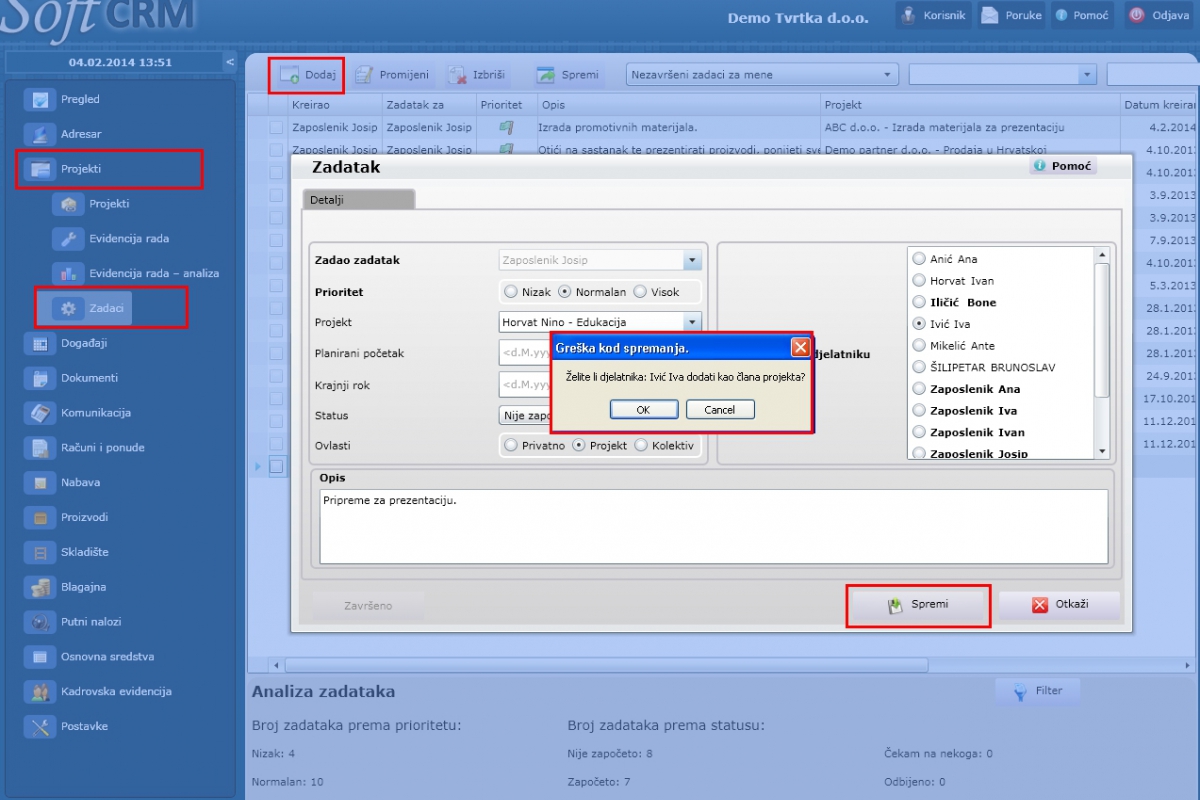The height and width of the screenshot is (800, 1200).
Task: Click the Promijeni edit toolbar icon
Action: (364, 75)
